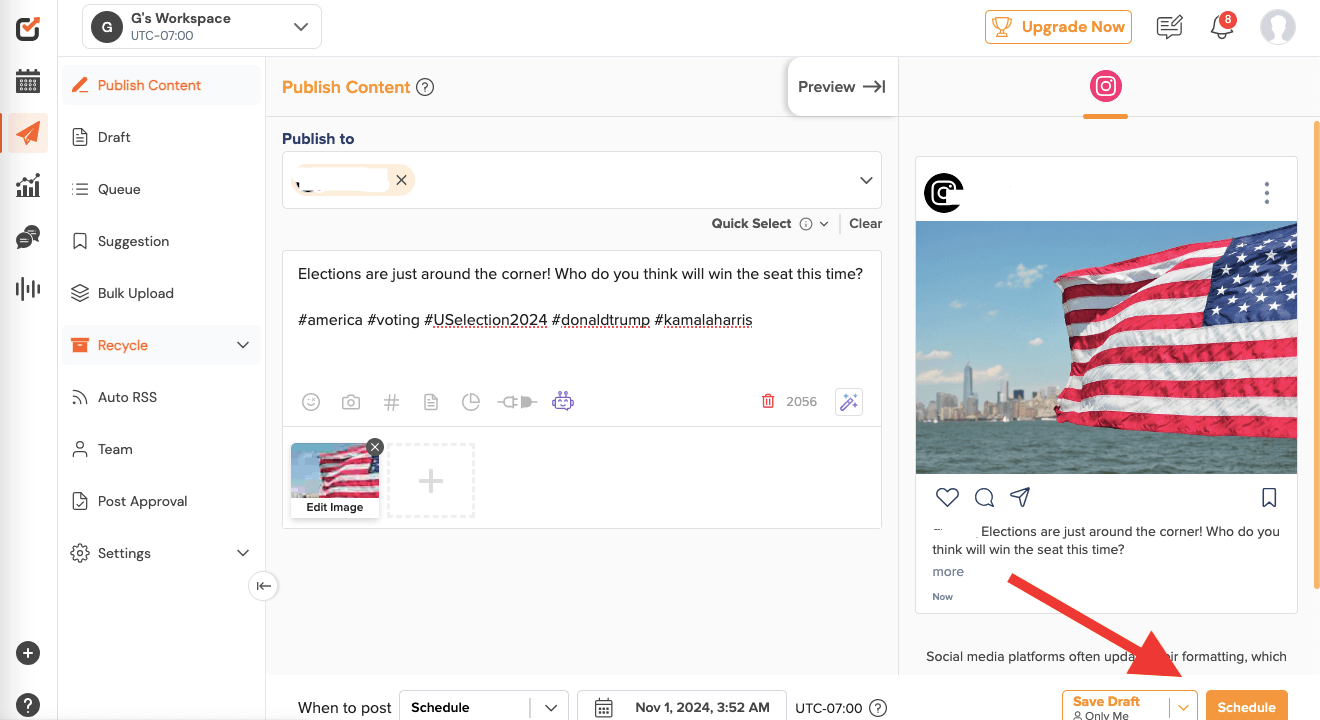Add media using the camera icon
1320x720 pixels.
coord(351,401)
